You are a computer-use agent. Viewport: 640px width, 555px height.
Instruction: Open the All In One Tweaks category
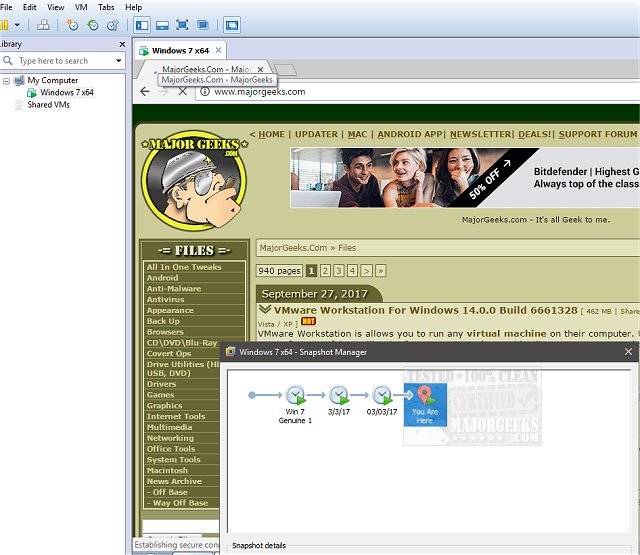click(184, 267)
